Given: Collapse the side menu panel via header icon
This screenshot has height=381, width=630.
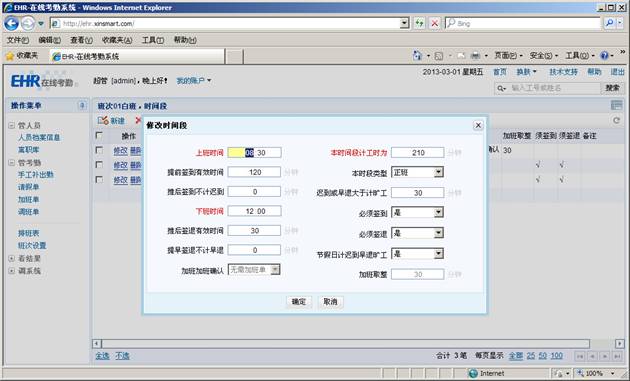Looking at the screenshot, I should point(82,106).
